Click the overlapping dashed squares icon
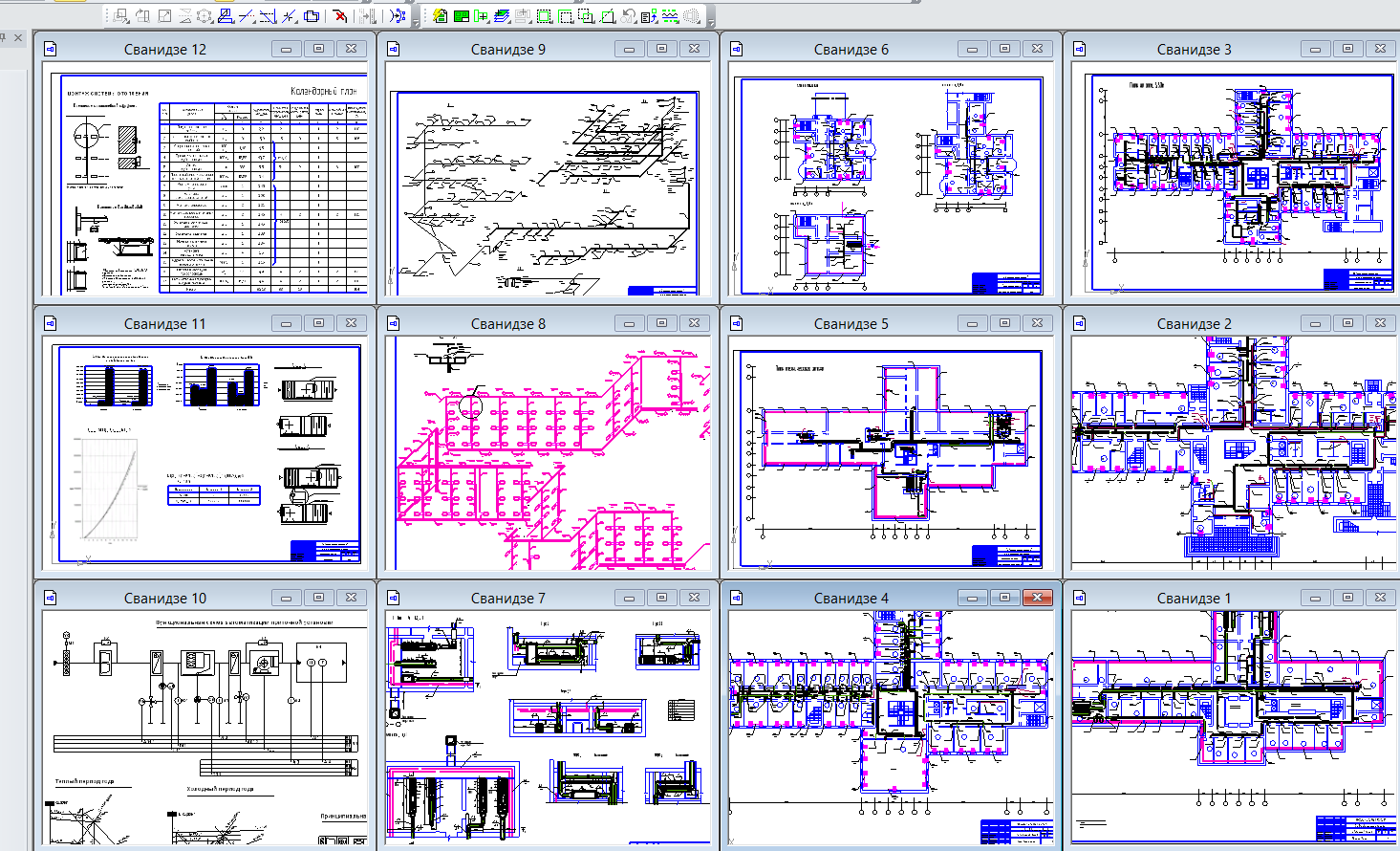The image size is (1400, 851). [586, 16]
